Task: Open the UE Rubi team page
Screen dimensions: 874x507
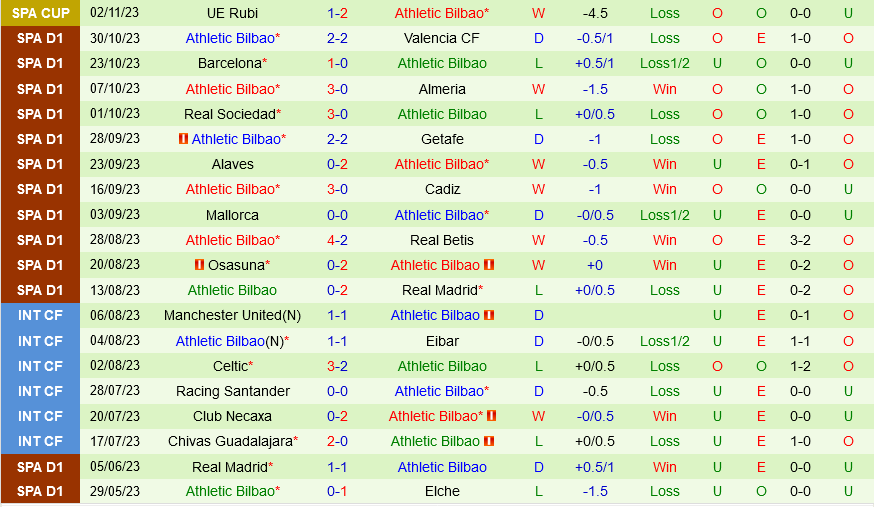Action: pos(232,13)
